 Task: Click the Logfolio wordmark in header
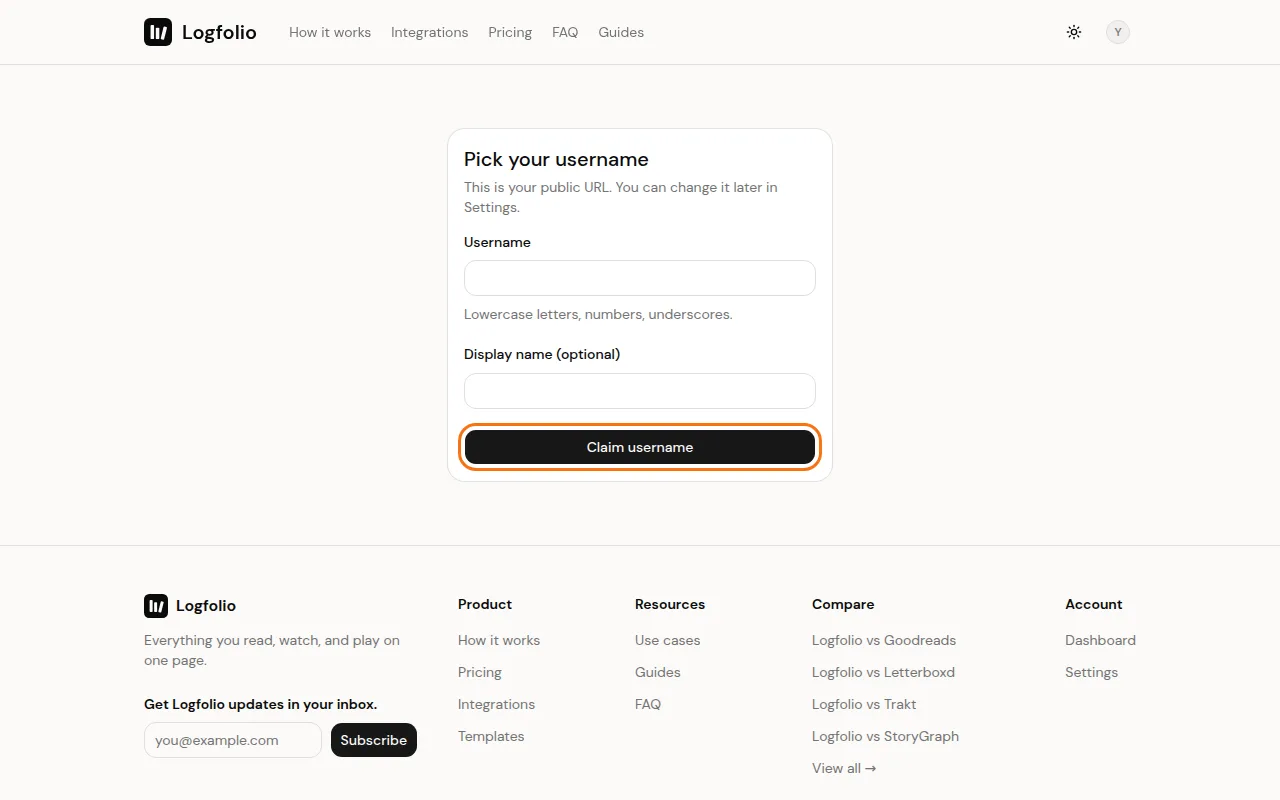(x=219, y=32)
